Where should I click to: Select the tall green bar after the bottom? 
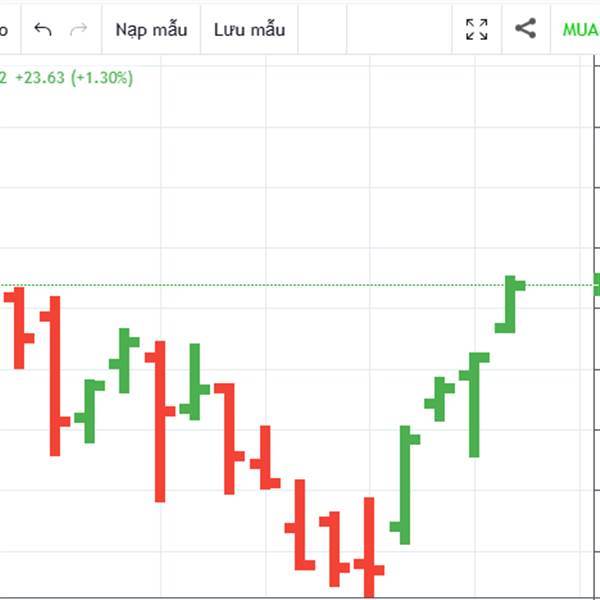click(x=405, y=485)
